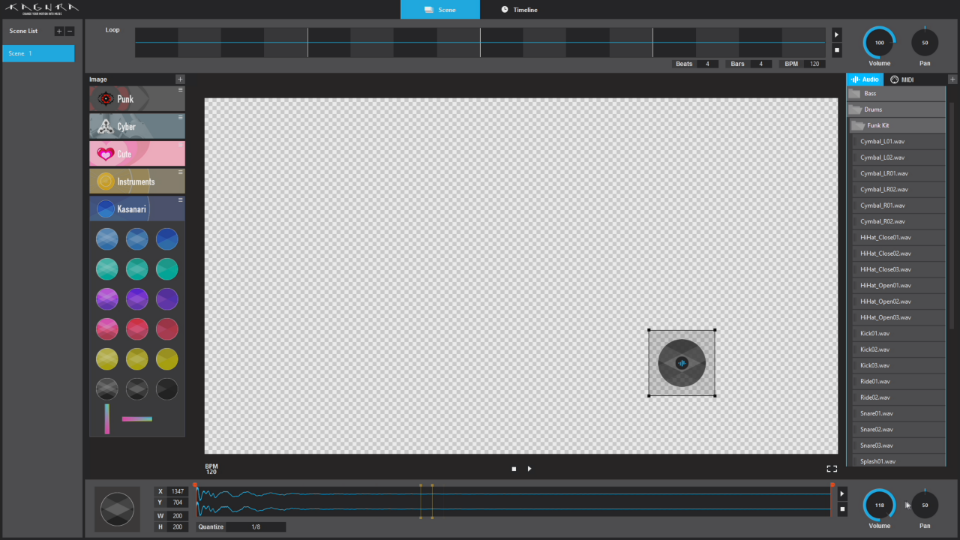The width and height of the screenshot is (960, 540).
Task: Collapse the Kasanari image set
Action: 137,209
